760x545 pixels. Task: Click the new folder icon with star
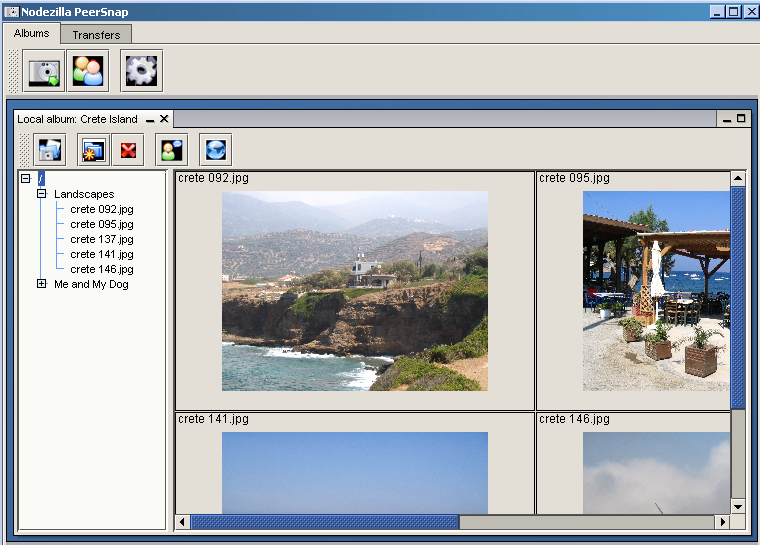93,150
